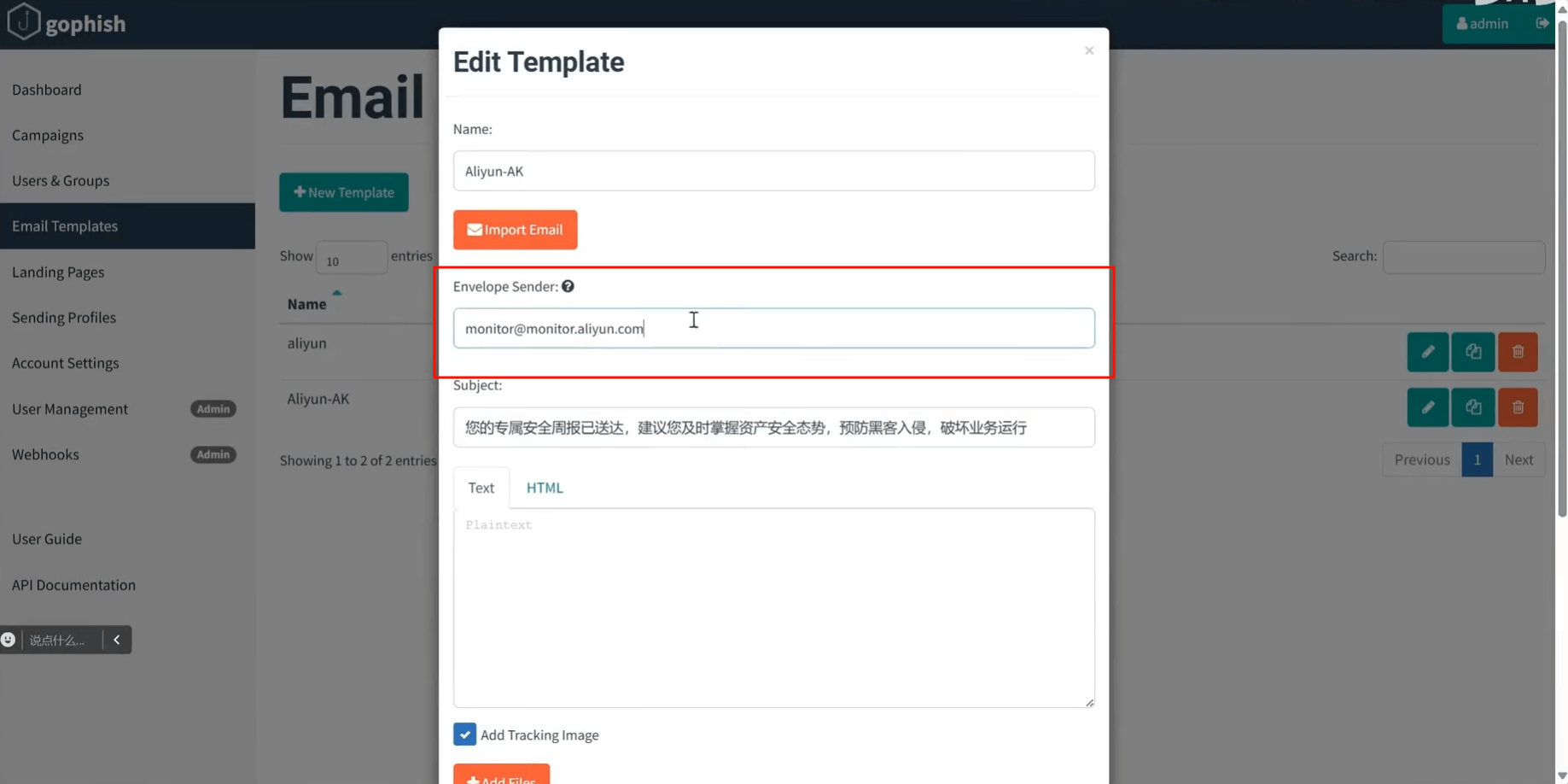The width and height of the screenshot is (1568, 784).
Task: Click edit pencil icon for Aliyun-AK row
Action: [1427, 407]
